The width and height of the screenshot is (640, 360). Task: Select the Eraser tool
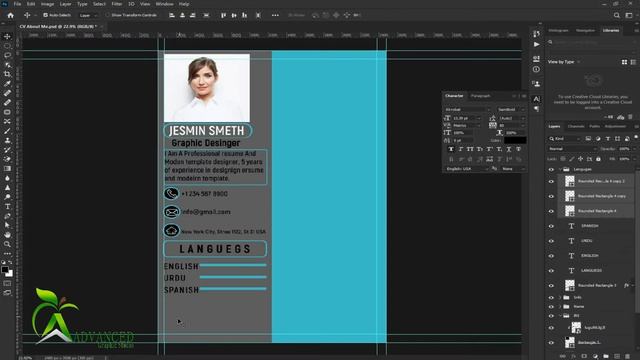(x=7, y=159)
